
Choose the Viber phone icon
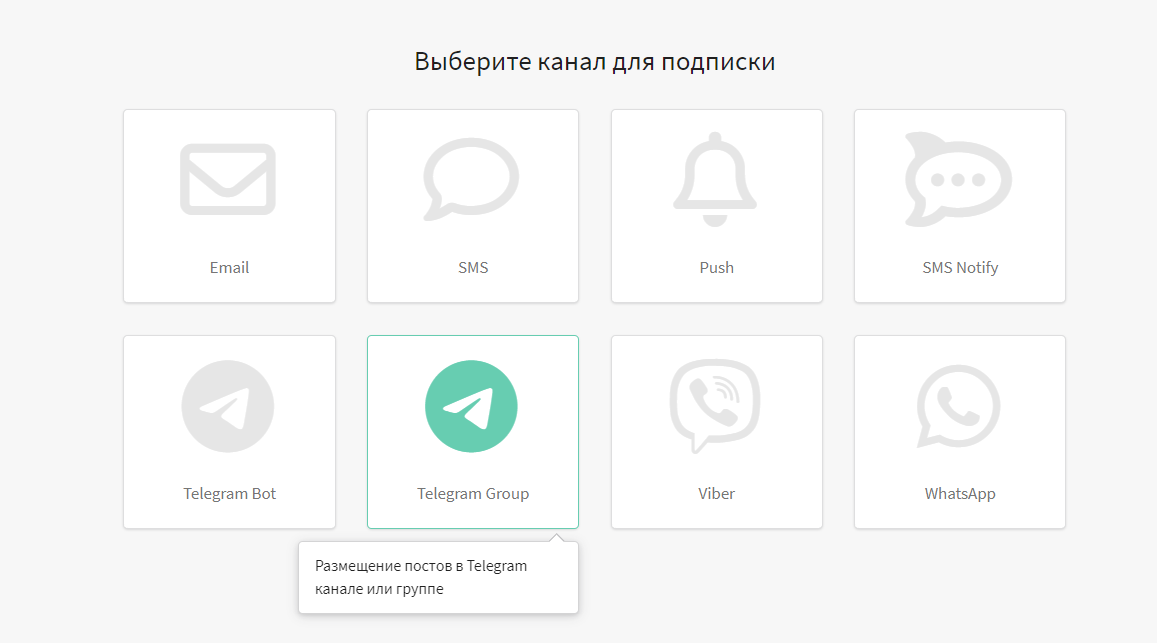point(715,406)
